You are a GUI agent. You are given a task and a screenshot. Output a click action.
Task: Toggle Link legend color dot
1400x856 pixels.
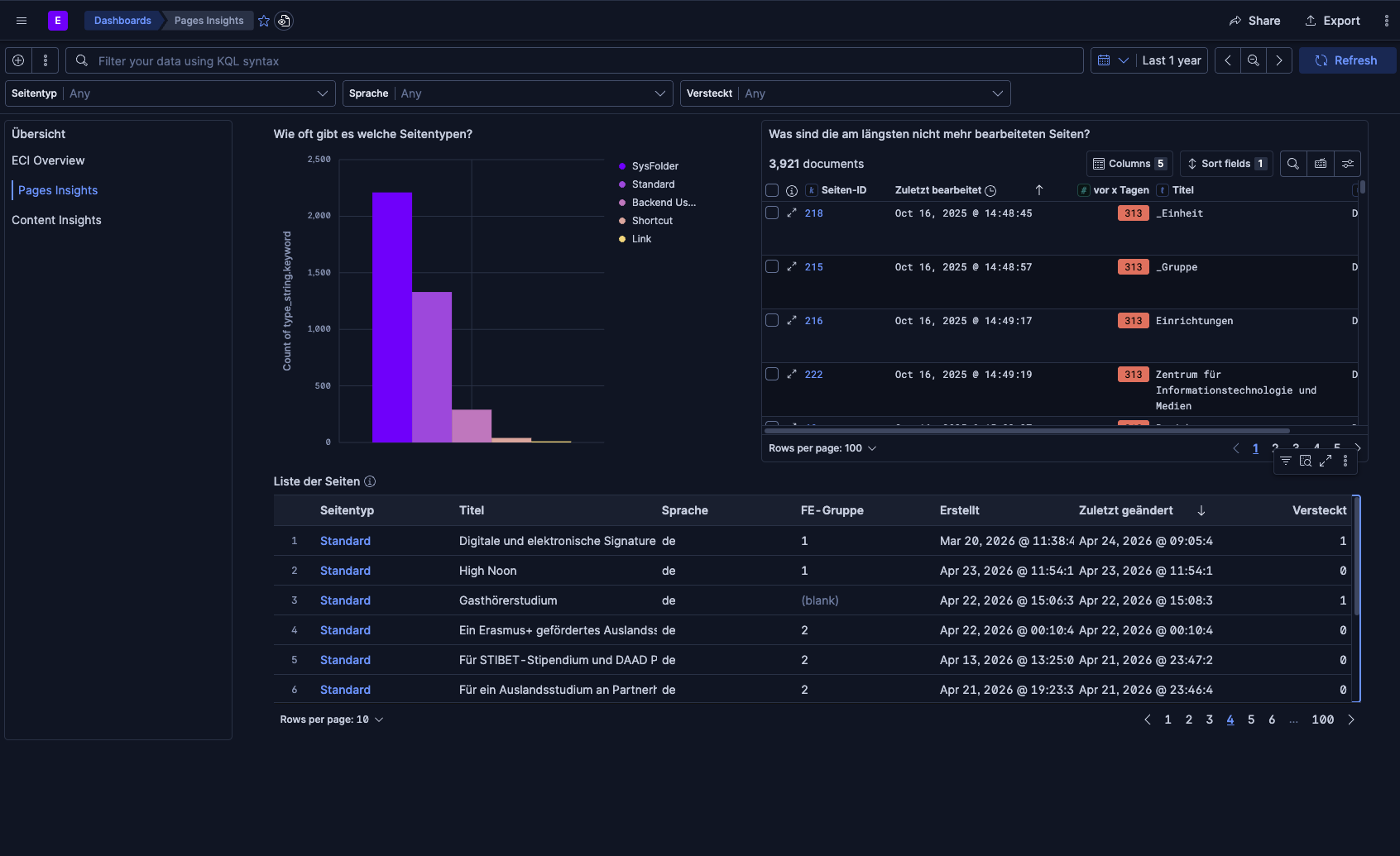(x=622, y=239)
